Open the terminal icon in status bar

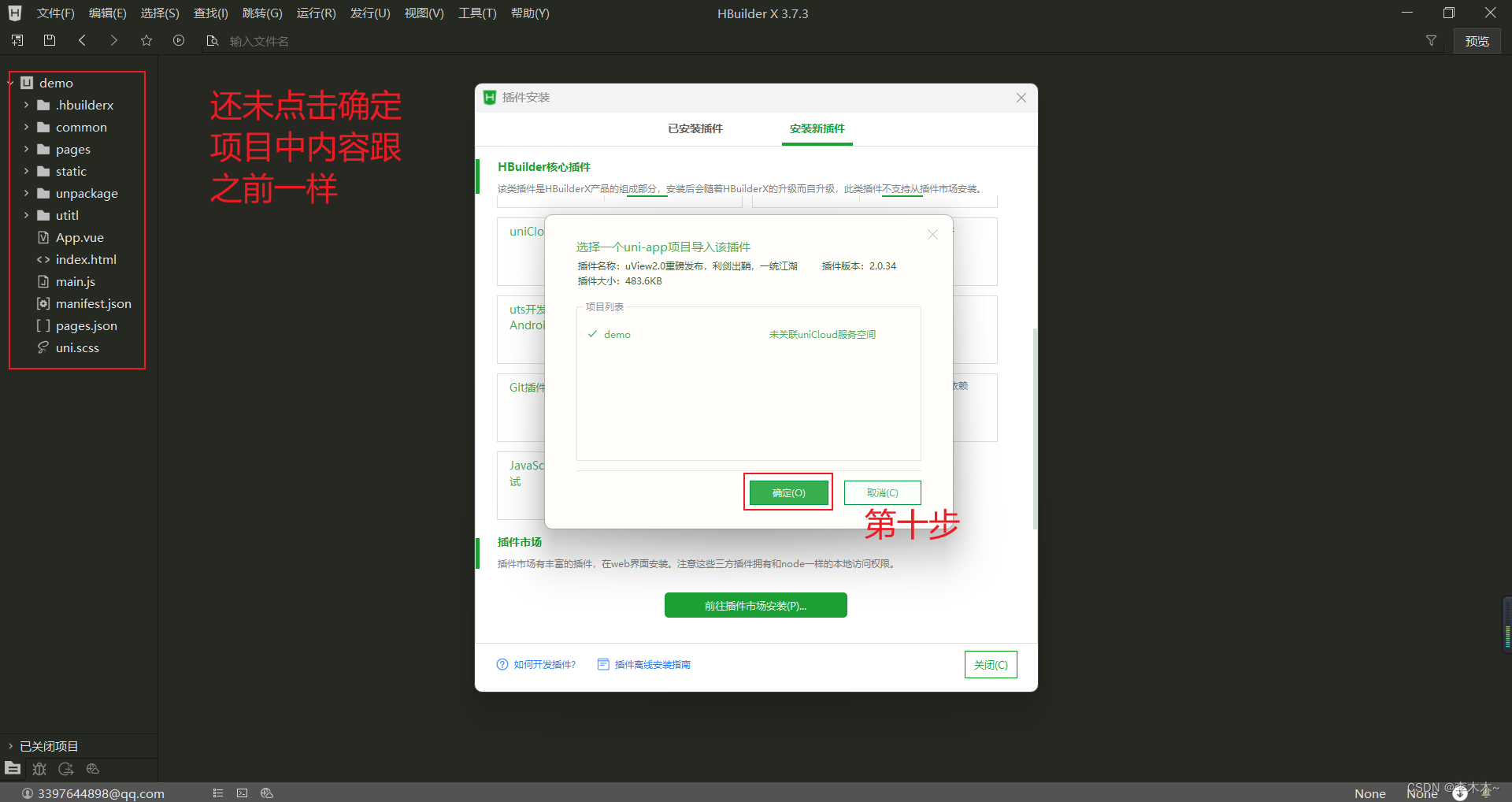pos(243,793)
